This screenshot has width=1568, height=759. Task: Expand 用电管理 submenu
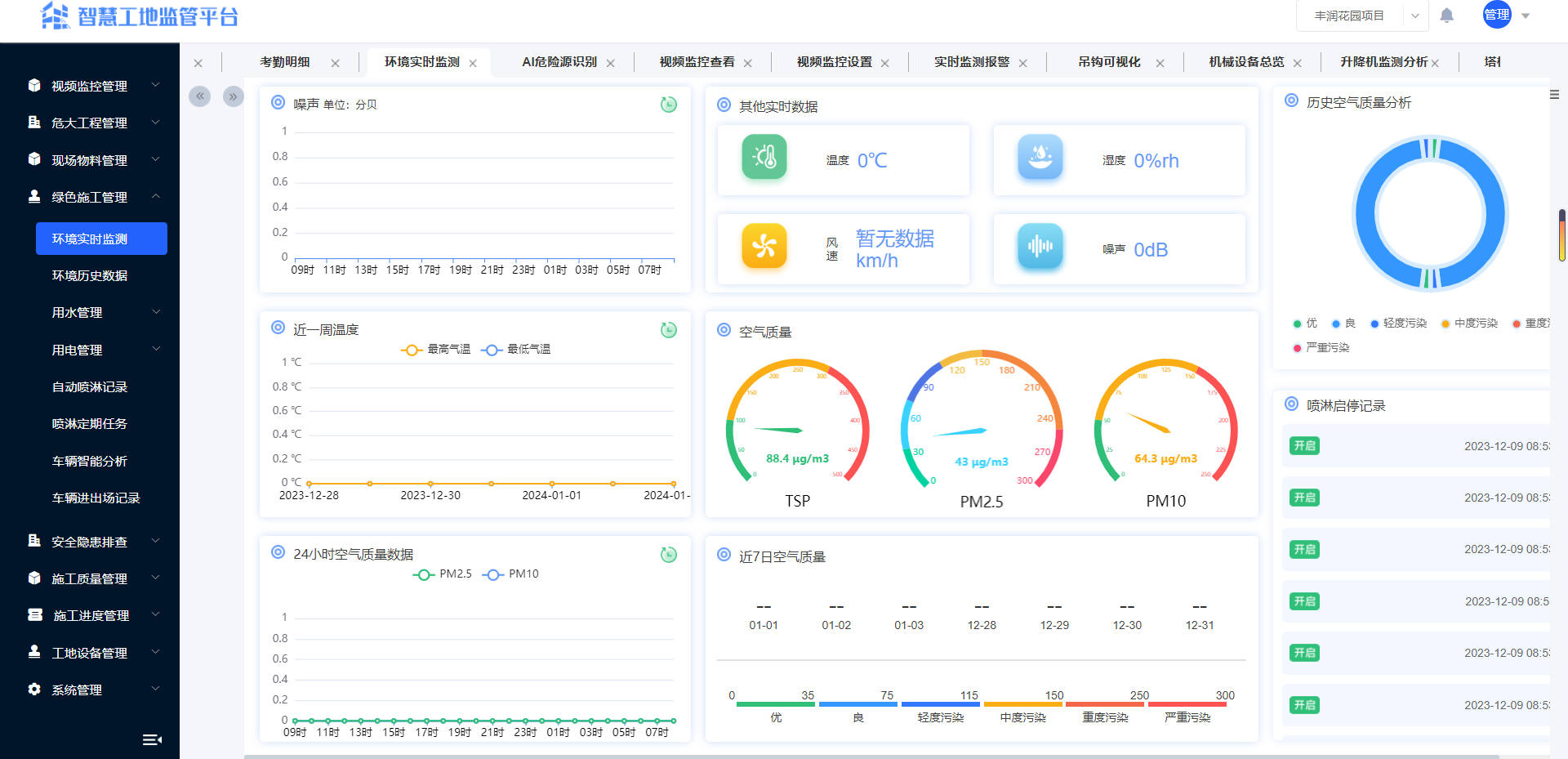tap(155, 349)
